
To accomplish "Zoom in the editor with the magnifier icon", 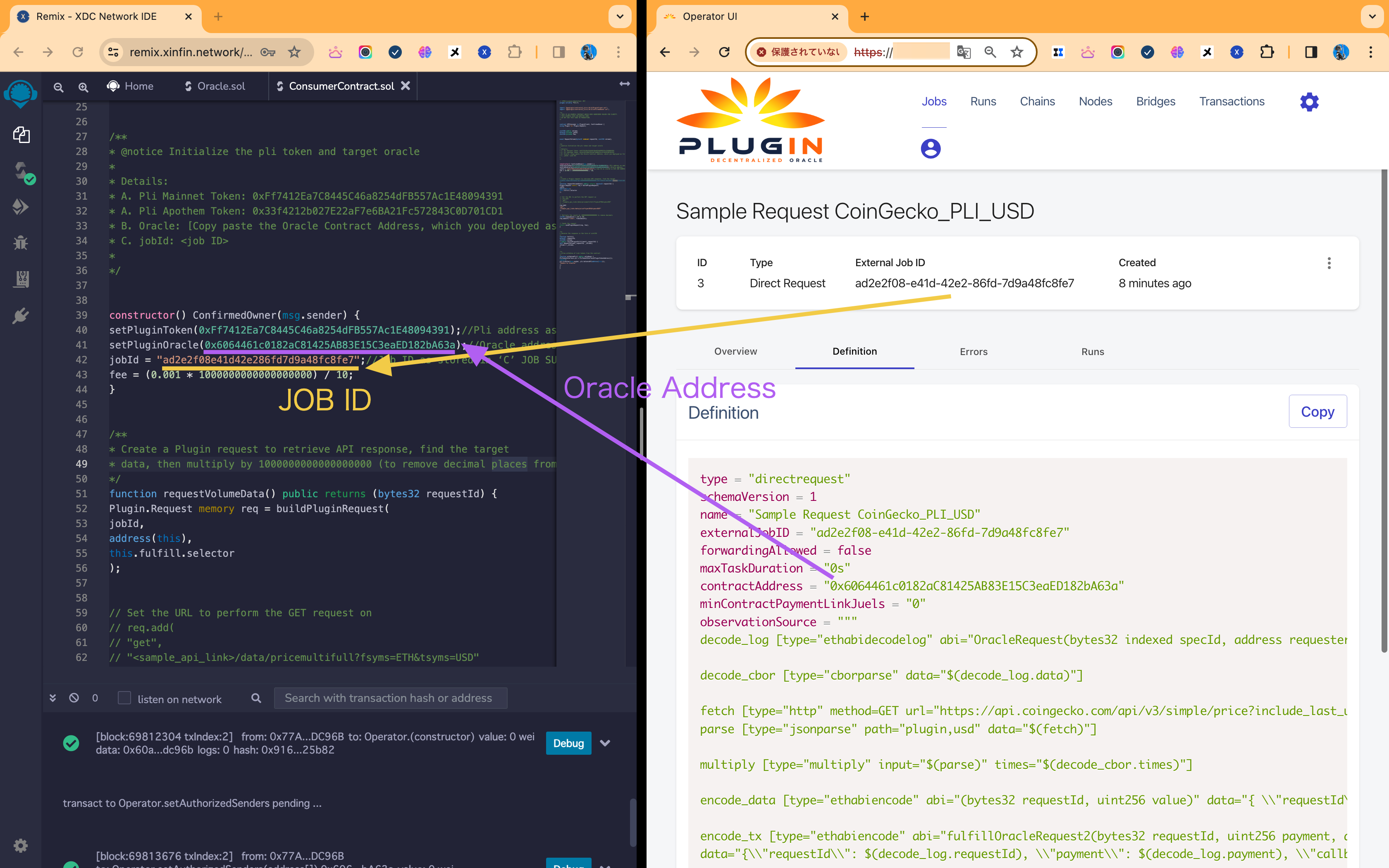I will coord(83,87).
